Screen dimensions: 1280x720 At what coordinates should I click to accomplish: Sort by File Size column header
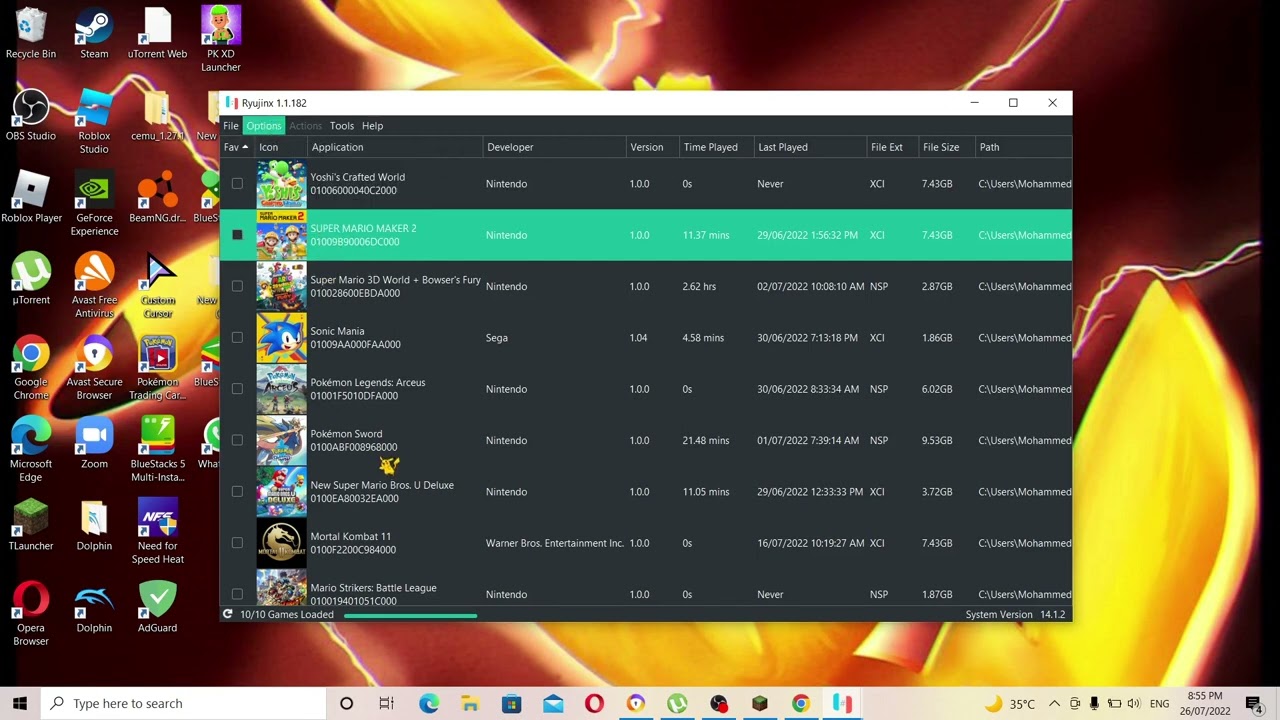point(946,147)
